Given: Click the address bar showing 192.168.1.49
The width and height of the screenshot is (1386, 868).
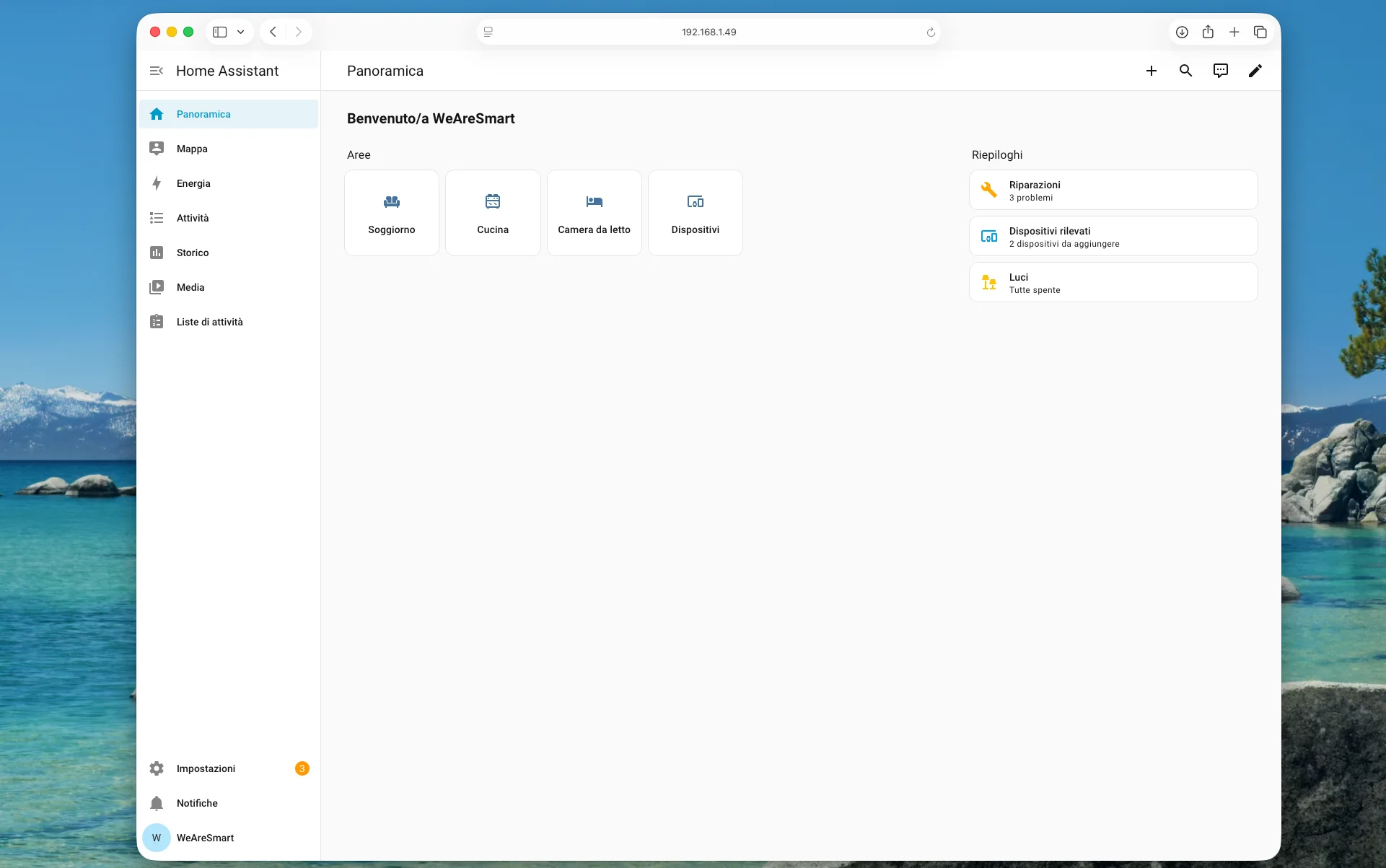Looking at the screenshot, I should click(x=709, y=32).
